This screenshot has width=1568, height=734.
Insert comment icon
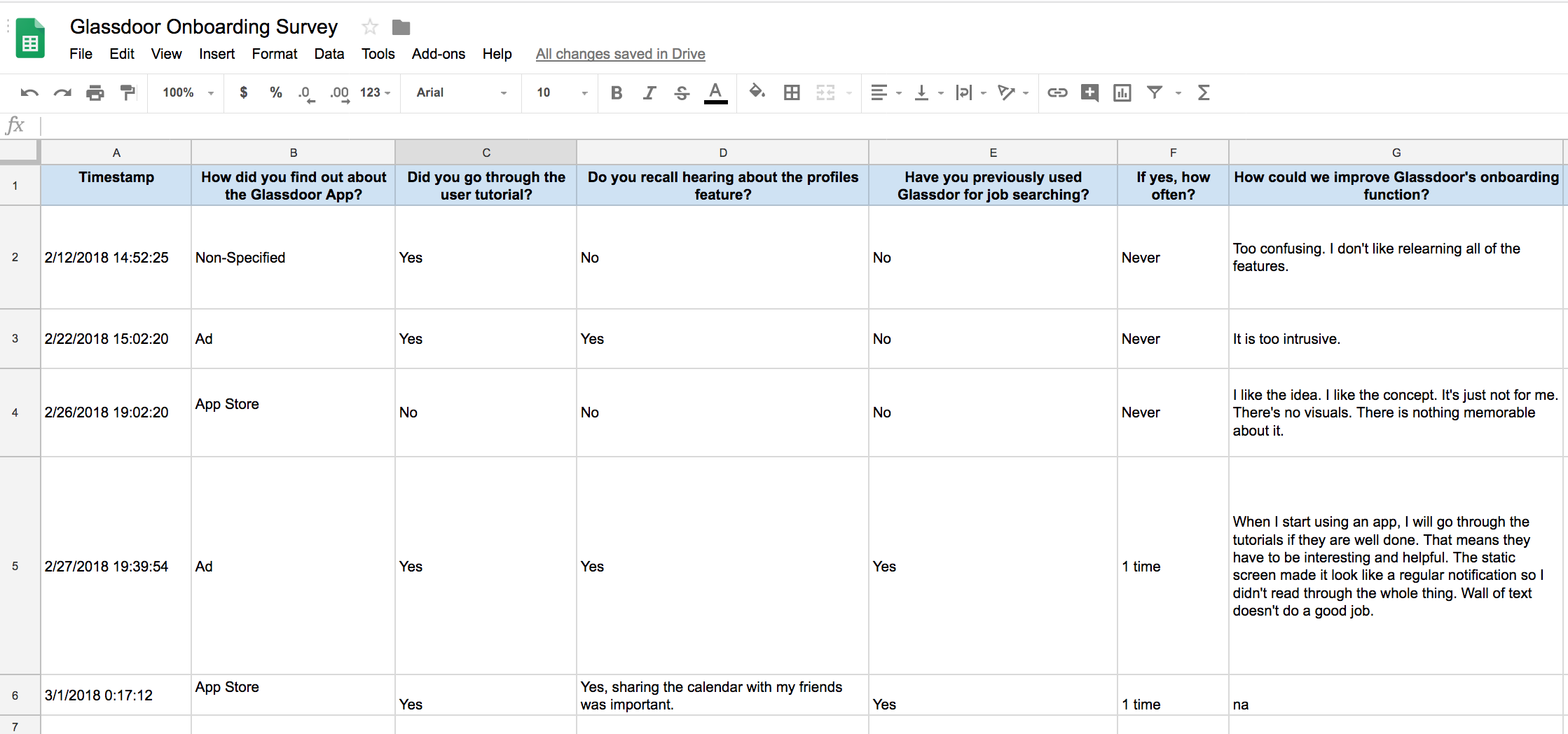point(1089,92)
